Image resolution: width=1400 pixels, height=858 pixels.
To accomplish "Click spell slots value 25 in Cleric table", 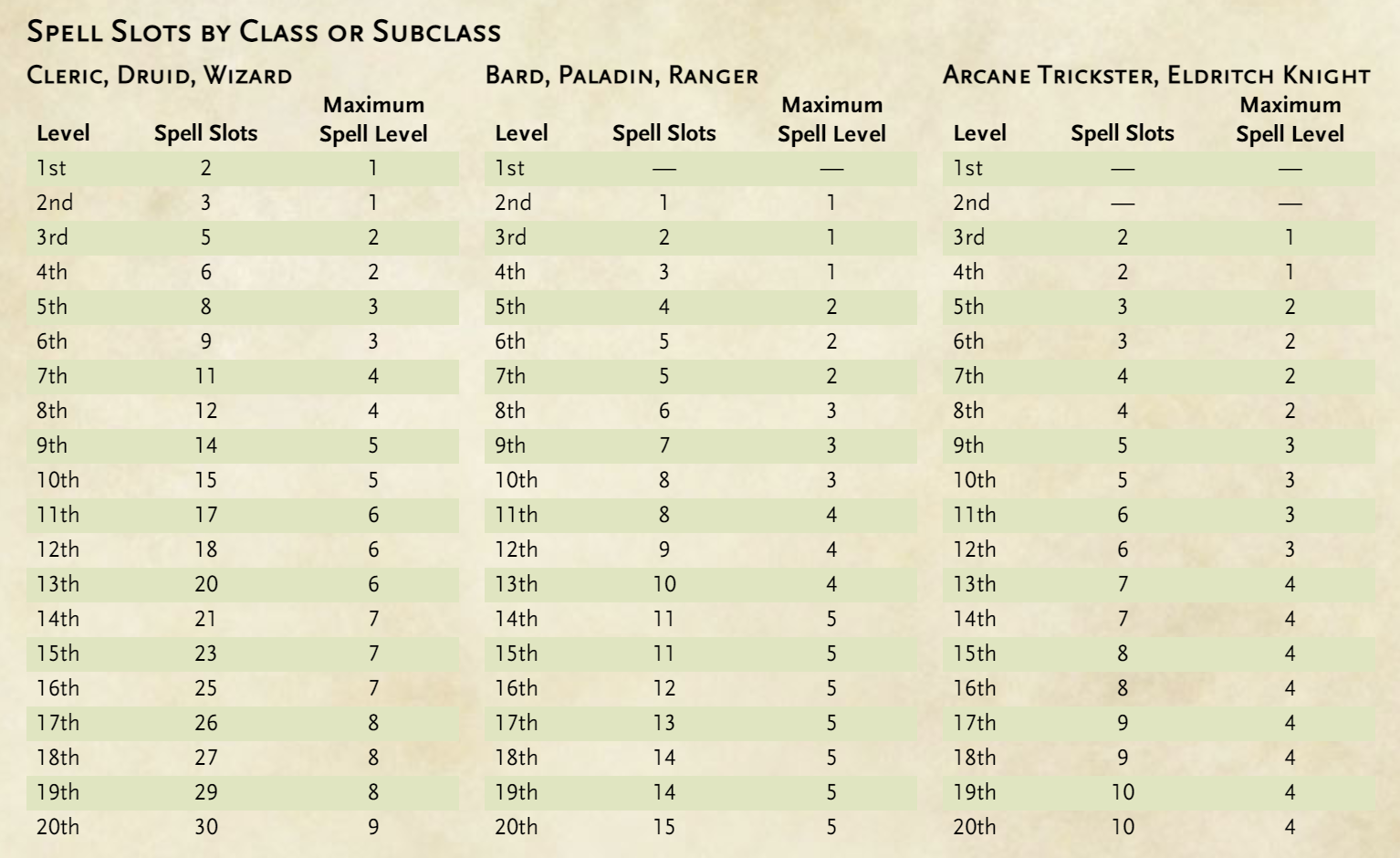I will [x=206, y=688].
